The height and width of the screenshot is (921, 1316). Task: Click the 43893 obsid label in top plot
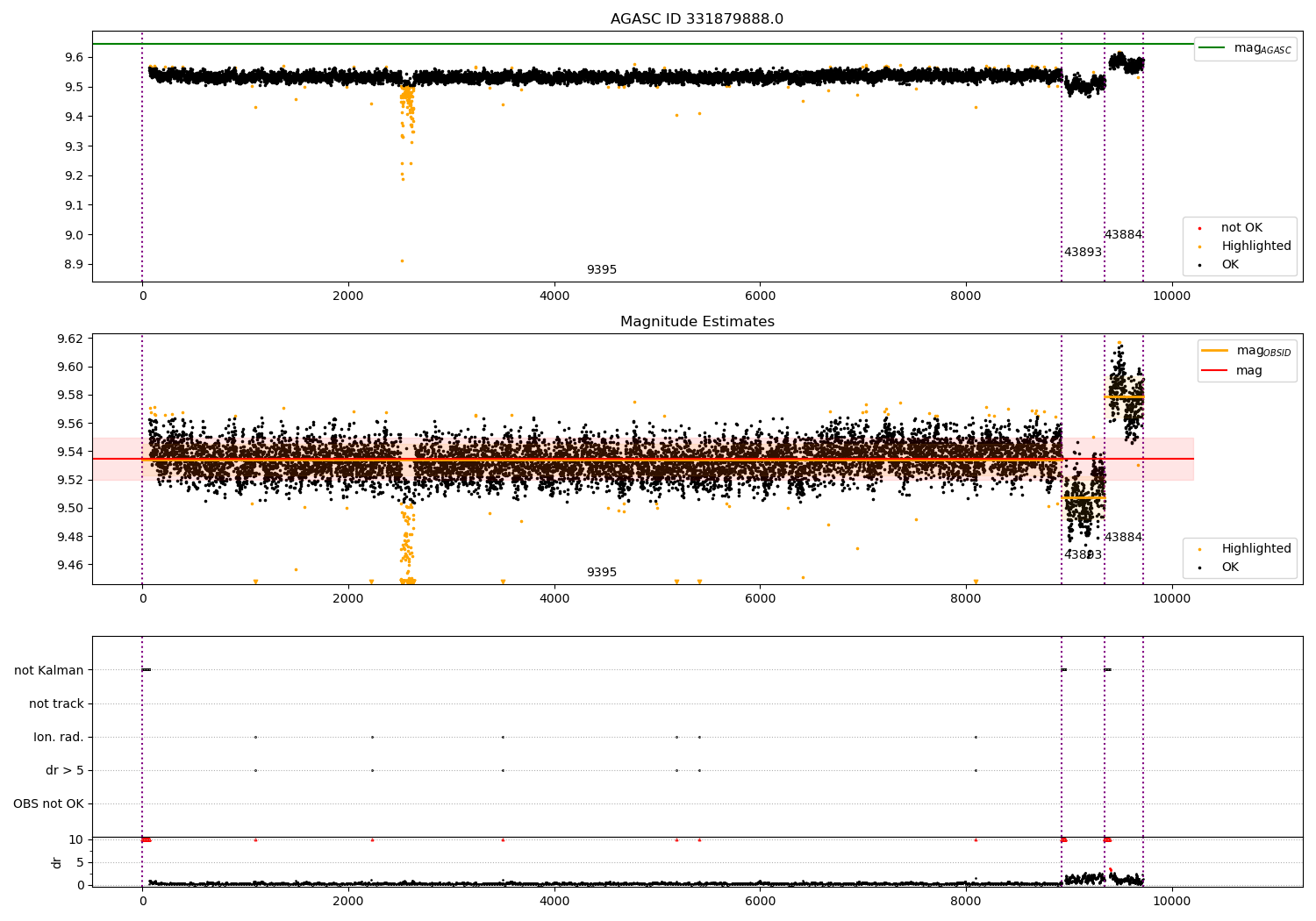point(1083,253)
